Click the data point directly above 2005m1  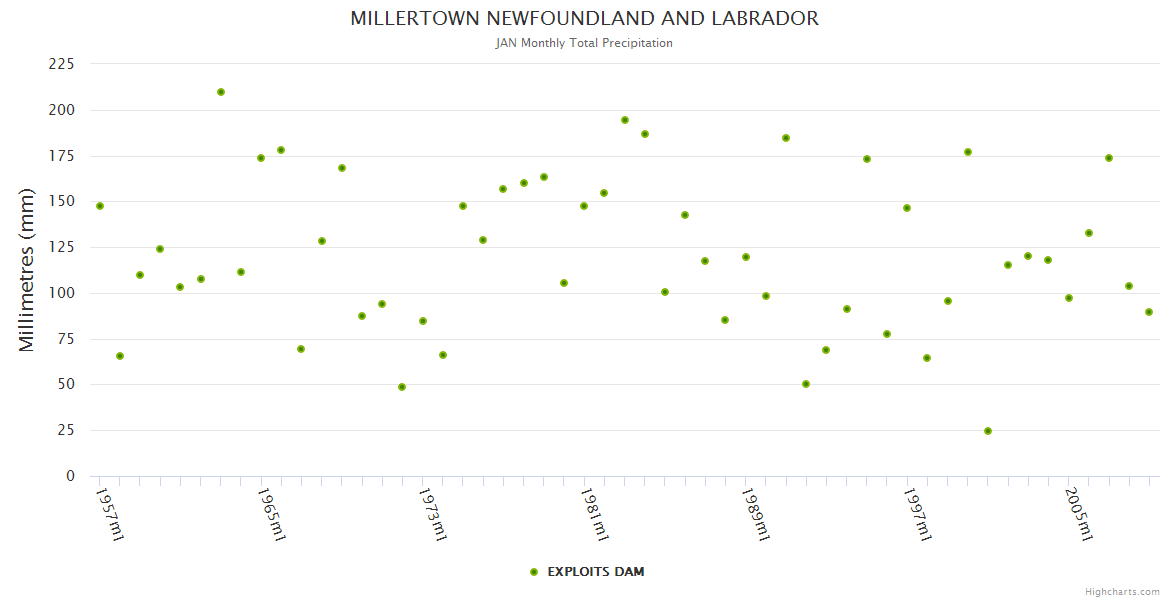pos(1069,298)
